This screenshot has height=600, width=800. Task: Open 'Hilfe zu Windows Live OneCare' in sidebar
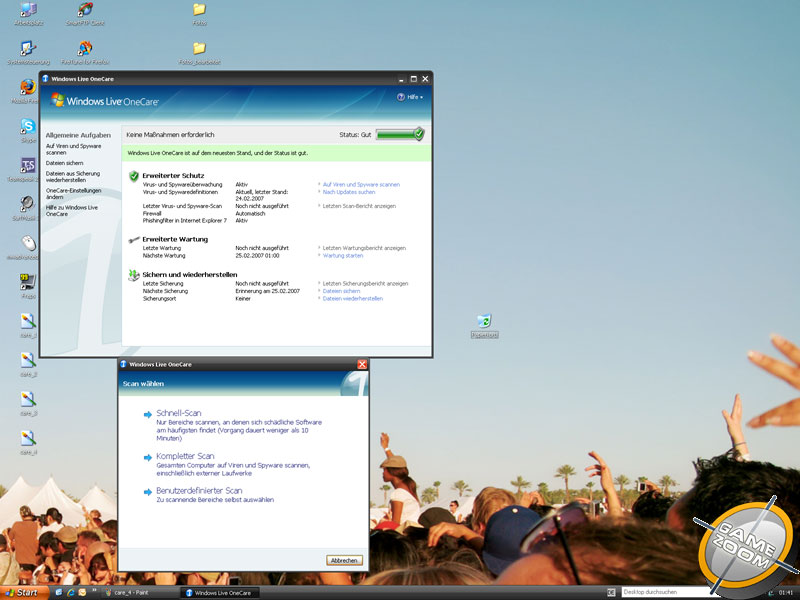pos(71,211)
